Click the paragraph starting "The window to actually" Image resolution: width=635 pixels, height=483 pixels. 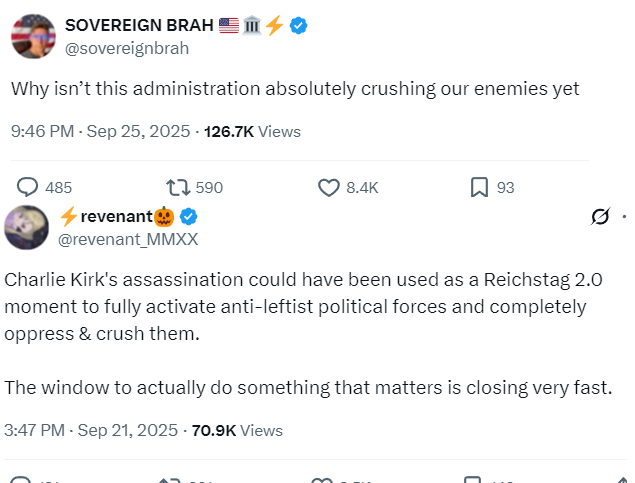(x=308, y=388)
